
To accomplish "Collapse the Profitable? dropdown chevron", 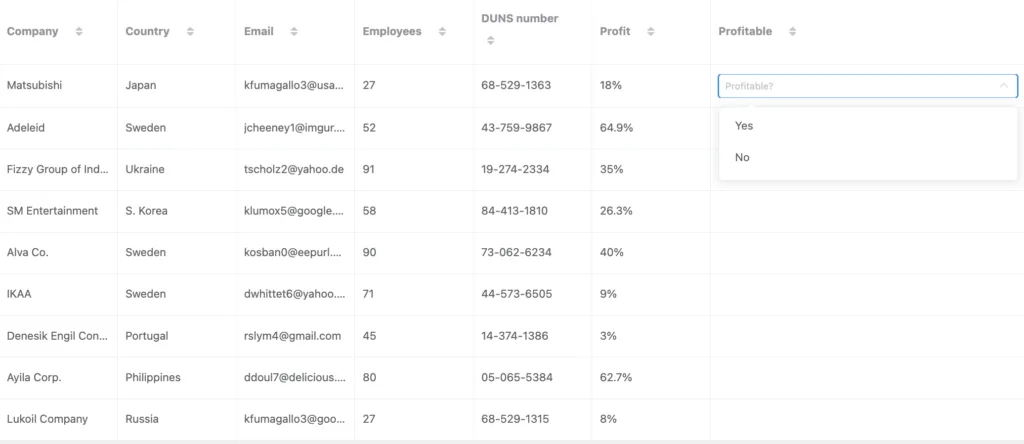I will click(1004, 86).
